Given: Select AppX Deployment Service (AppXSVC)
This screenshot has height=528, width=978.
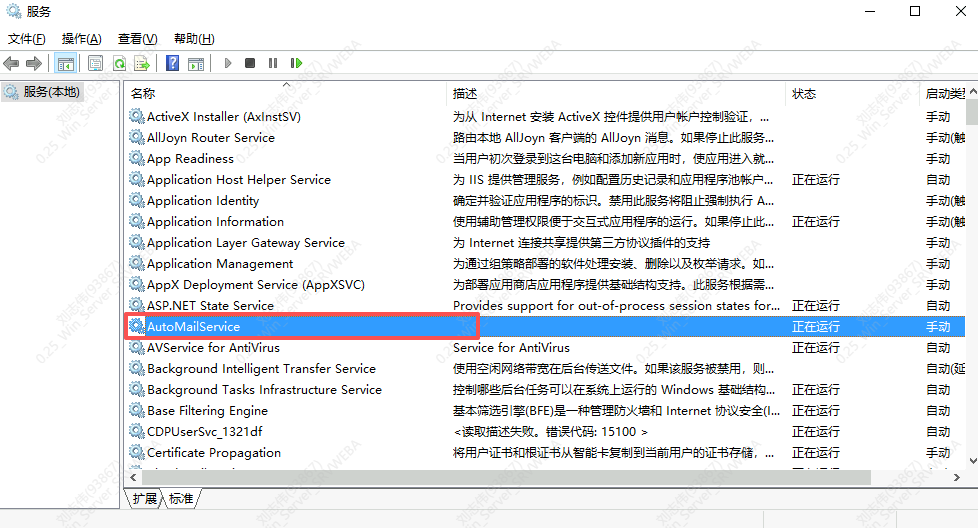Looking at the screenshot, I should [256, 284].
